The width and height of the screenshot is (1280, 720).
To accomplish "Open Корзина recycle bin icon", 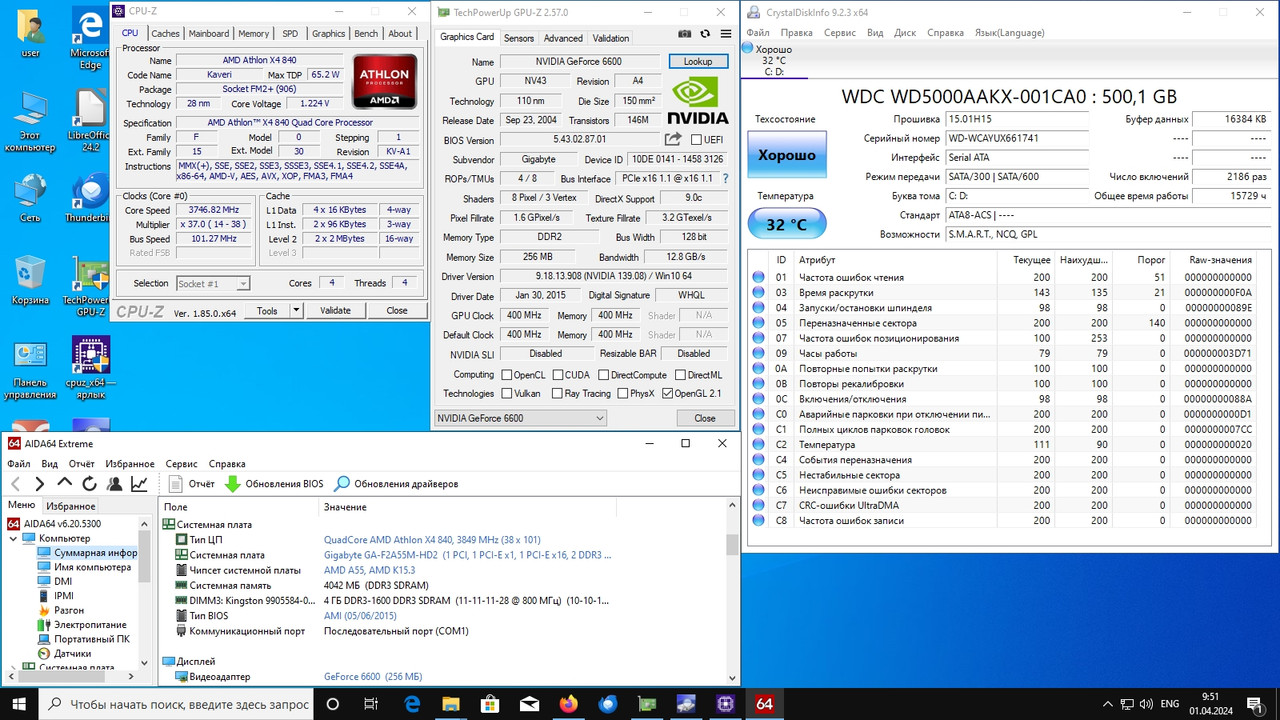I will 30,280.
